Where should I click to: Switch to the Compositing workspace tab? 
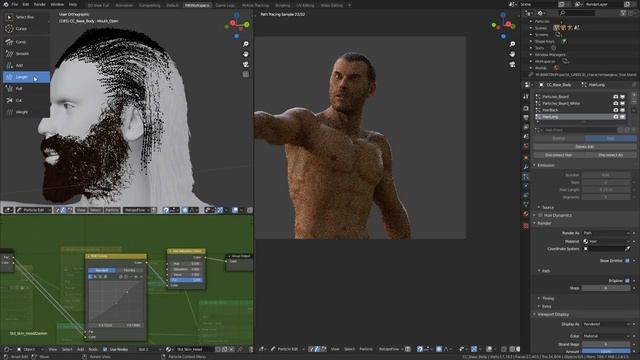(149, 5)
